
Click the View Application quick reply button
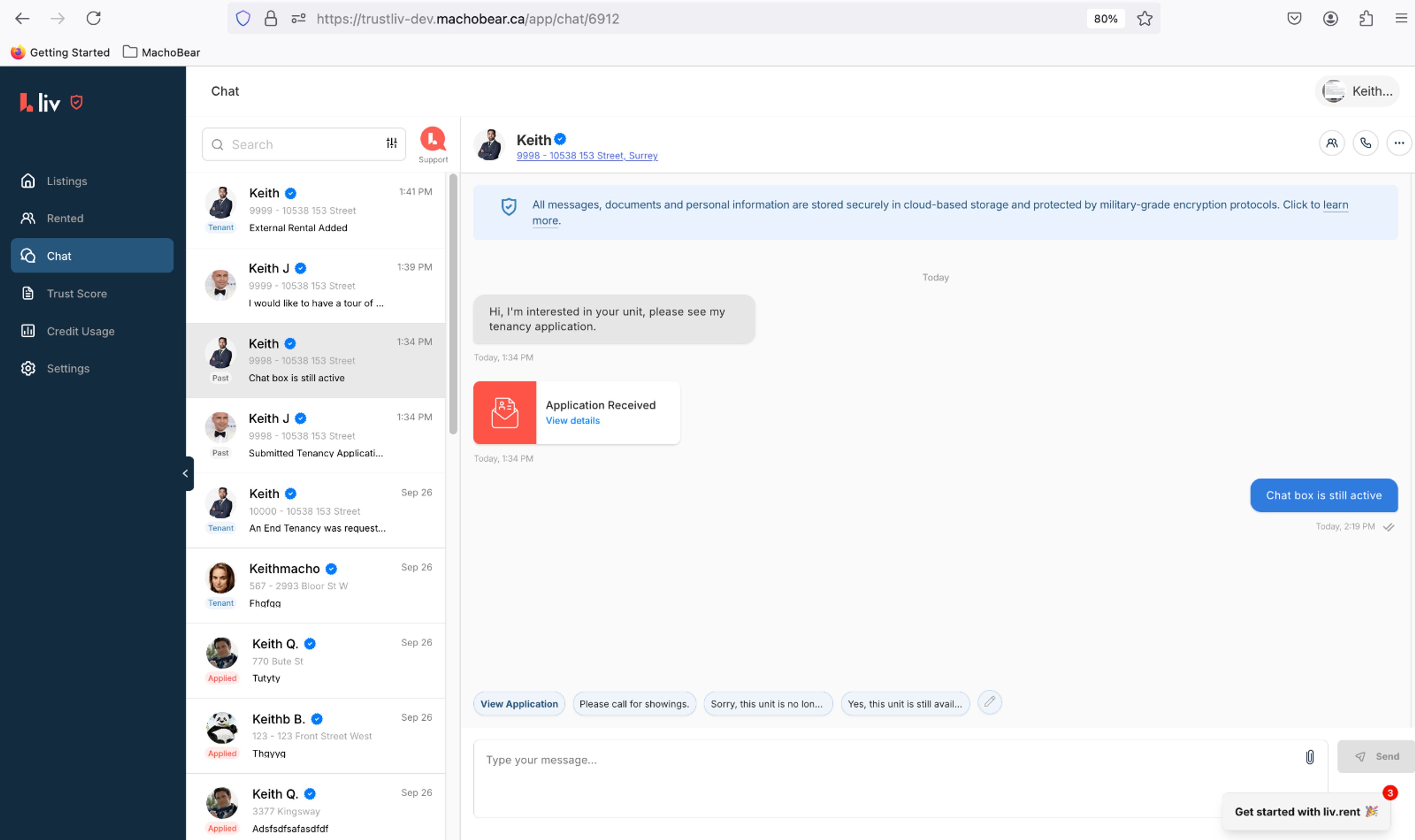coord(518,704)
